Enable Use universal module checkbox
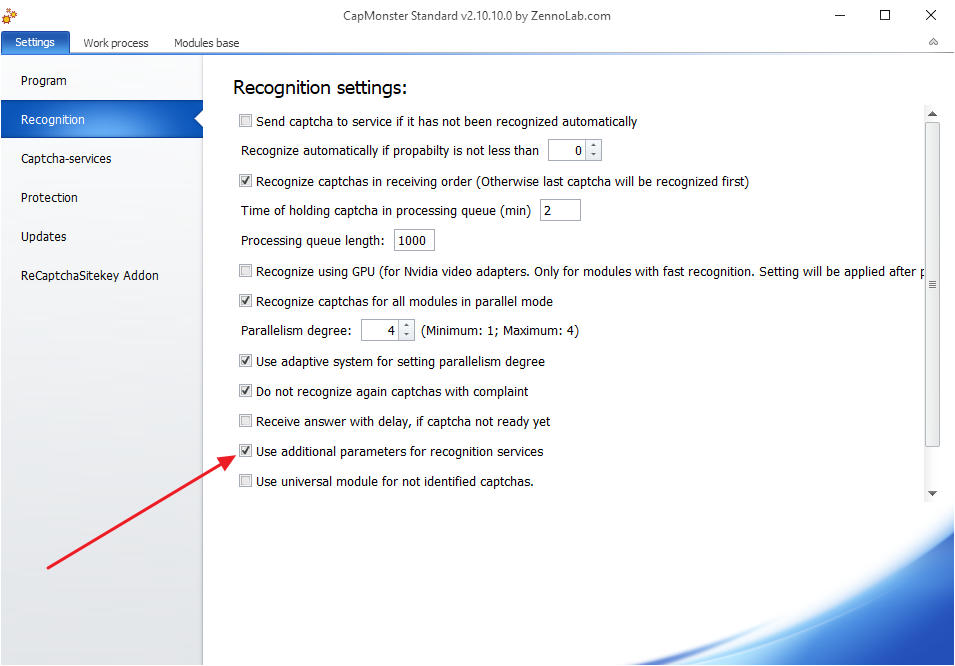This screenshot has height=666, width=955. [245, 481]
